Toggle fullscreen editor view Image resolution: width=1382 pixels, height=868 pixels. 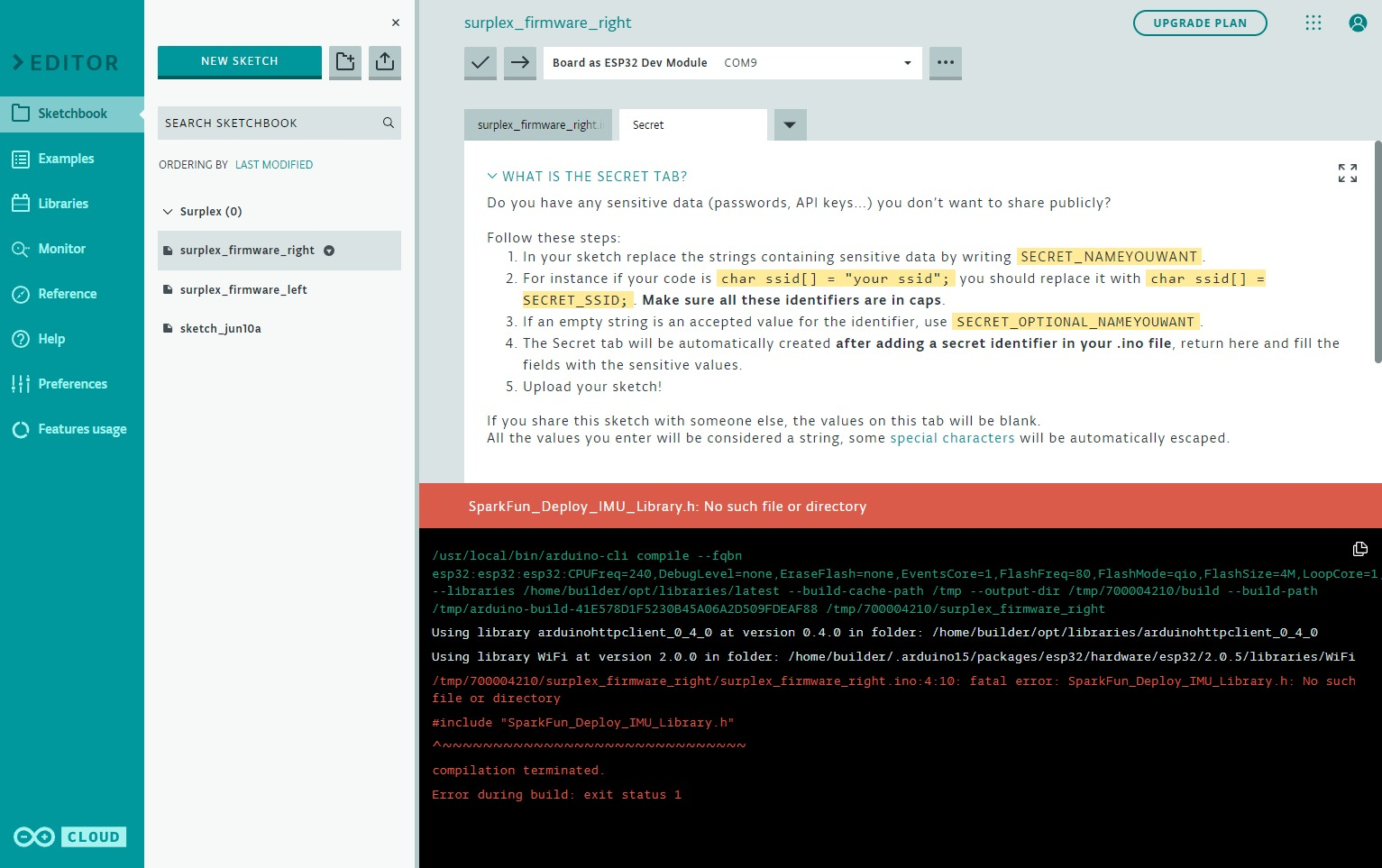pyautogui.click(x=1347, y=173)
